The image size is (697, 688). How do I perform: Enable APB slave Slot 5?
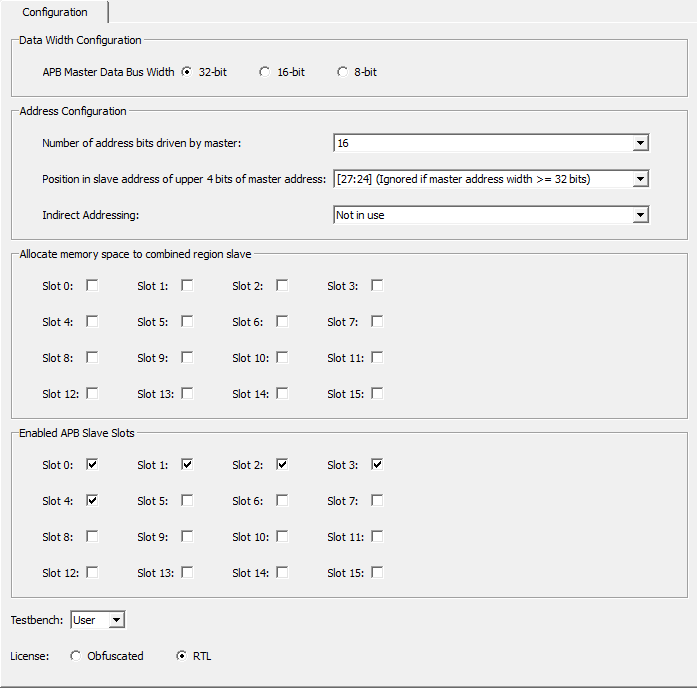click(187, 500)
